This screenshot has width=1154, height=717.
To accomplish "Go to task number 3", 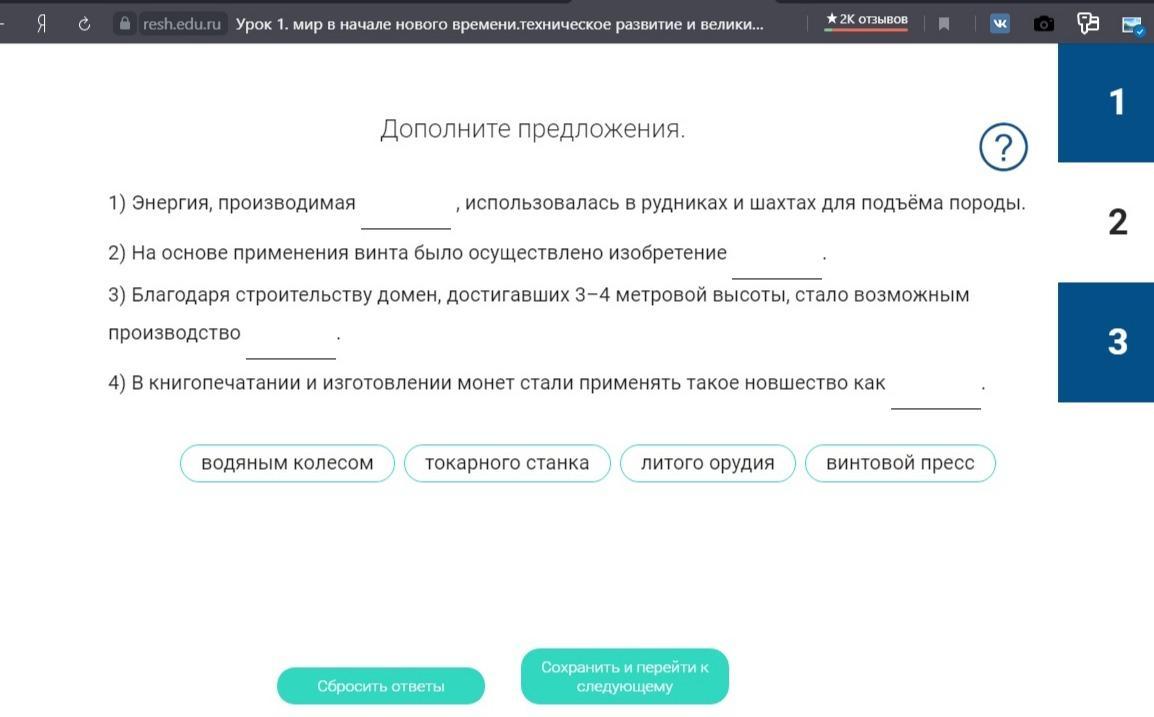I will 1105,342.
